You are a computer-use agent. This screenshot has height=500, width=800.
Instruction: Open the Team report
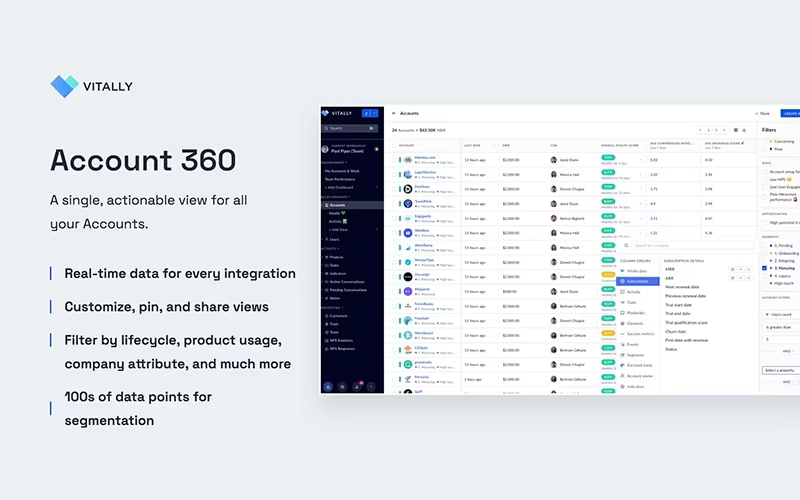point(332,332)
